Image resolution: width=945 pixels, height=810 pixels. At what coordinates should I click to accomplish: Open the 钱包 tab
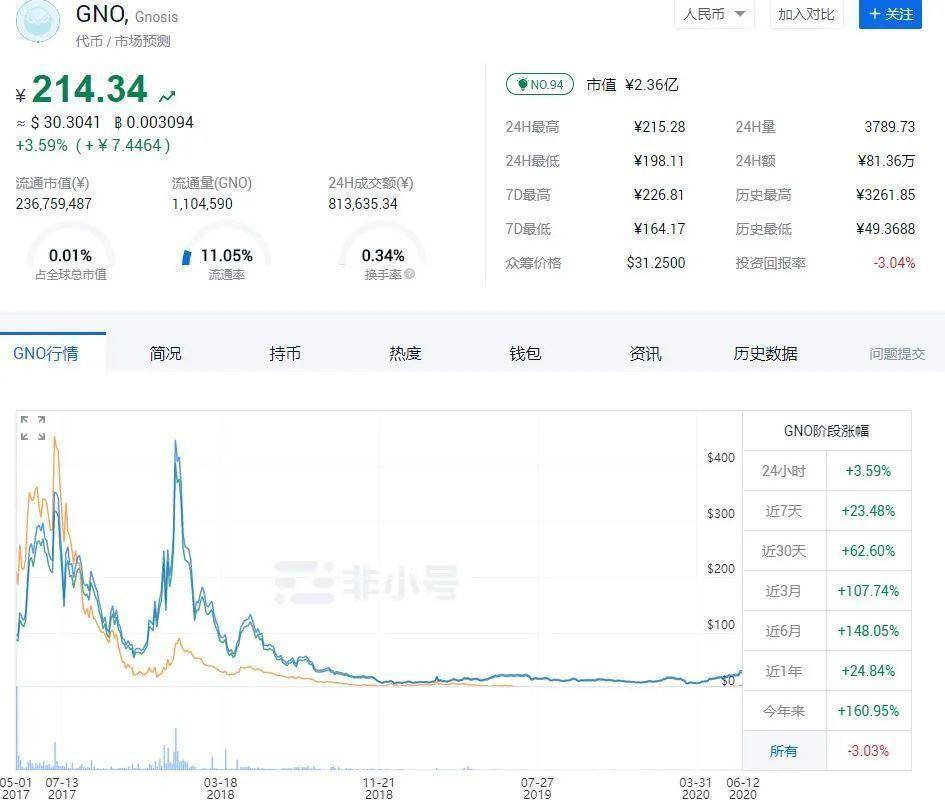(525, 353)
